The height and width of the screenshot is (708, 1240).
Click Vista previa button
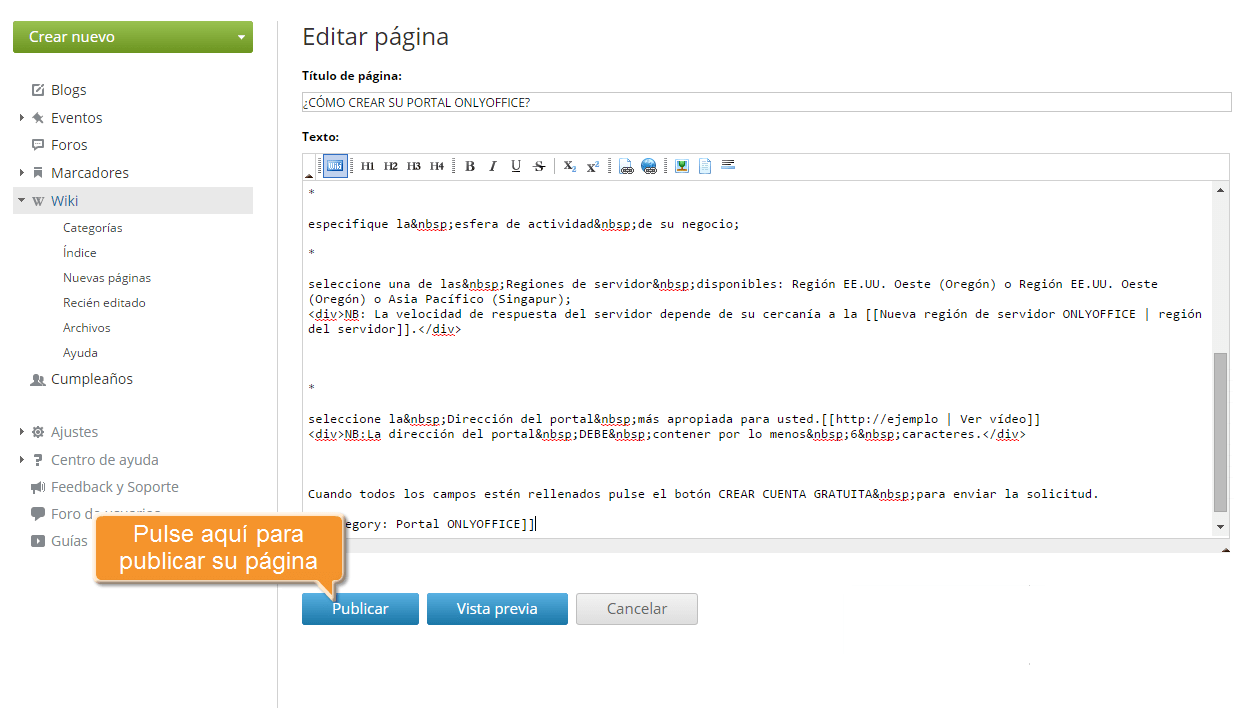point(497,609)
